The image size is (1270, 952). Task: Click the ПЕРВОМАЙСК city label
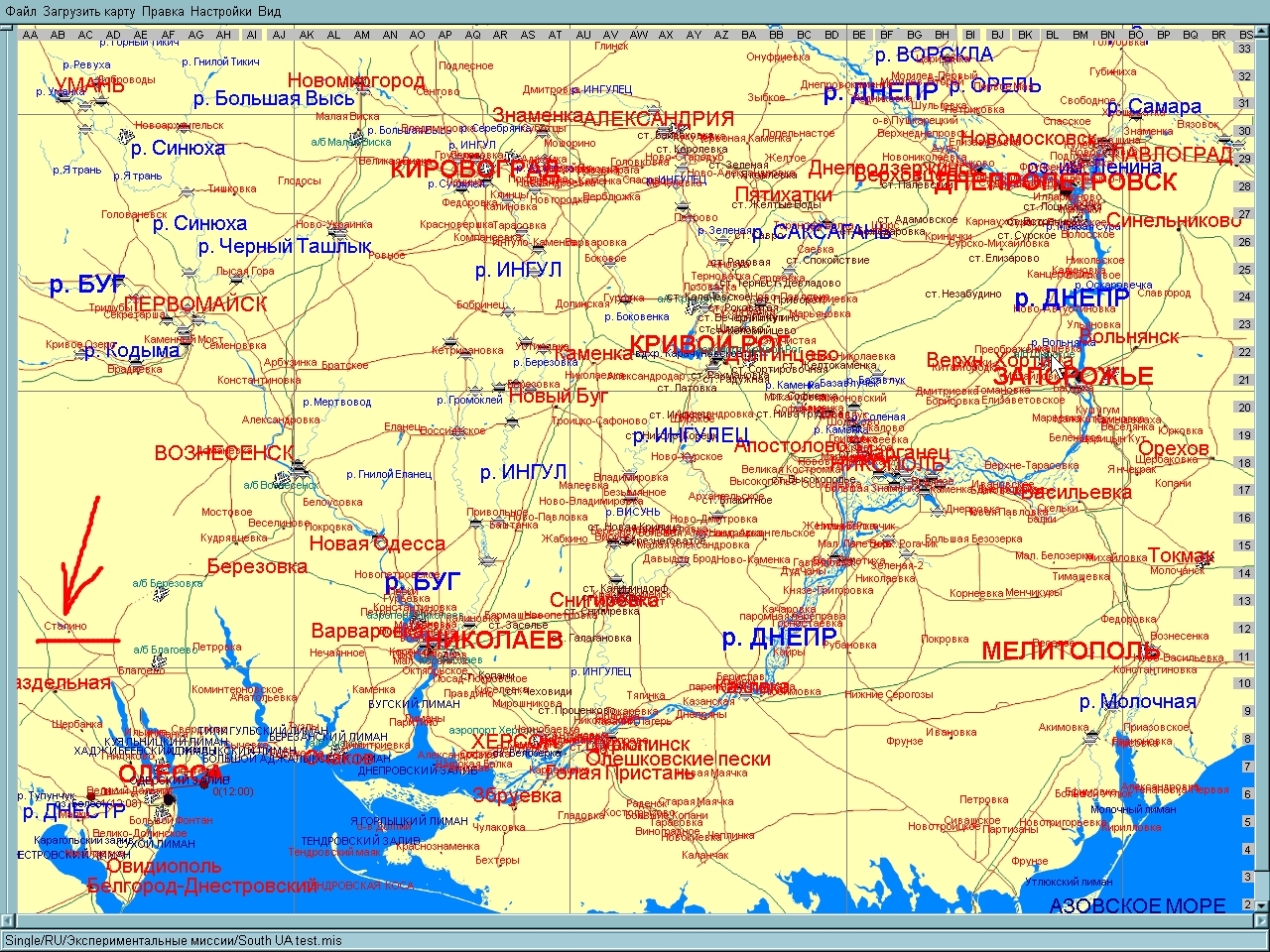point(196,303)
